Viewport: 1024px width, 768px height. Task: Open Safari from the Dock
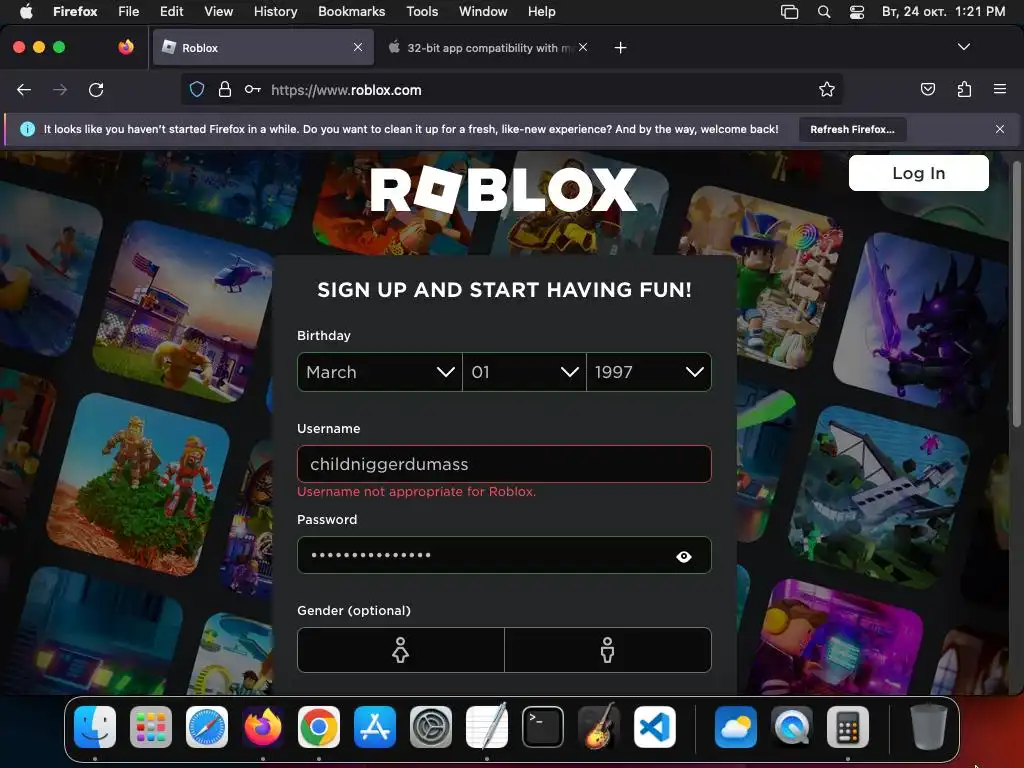[x=207, y=727]
